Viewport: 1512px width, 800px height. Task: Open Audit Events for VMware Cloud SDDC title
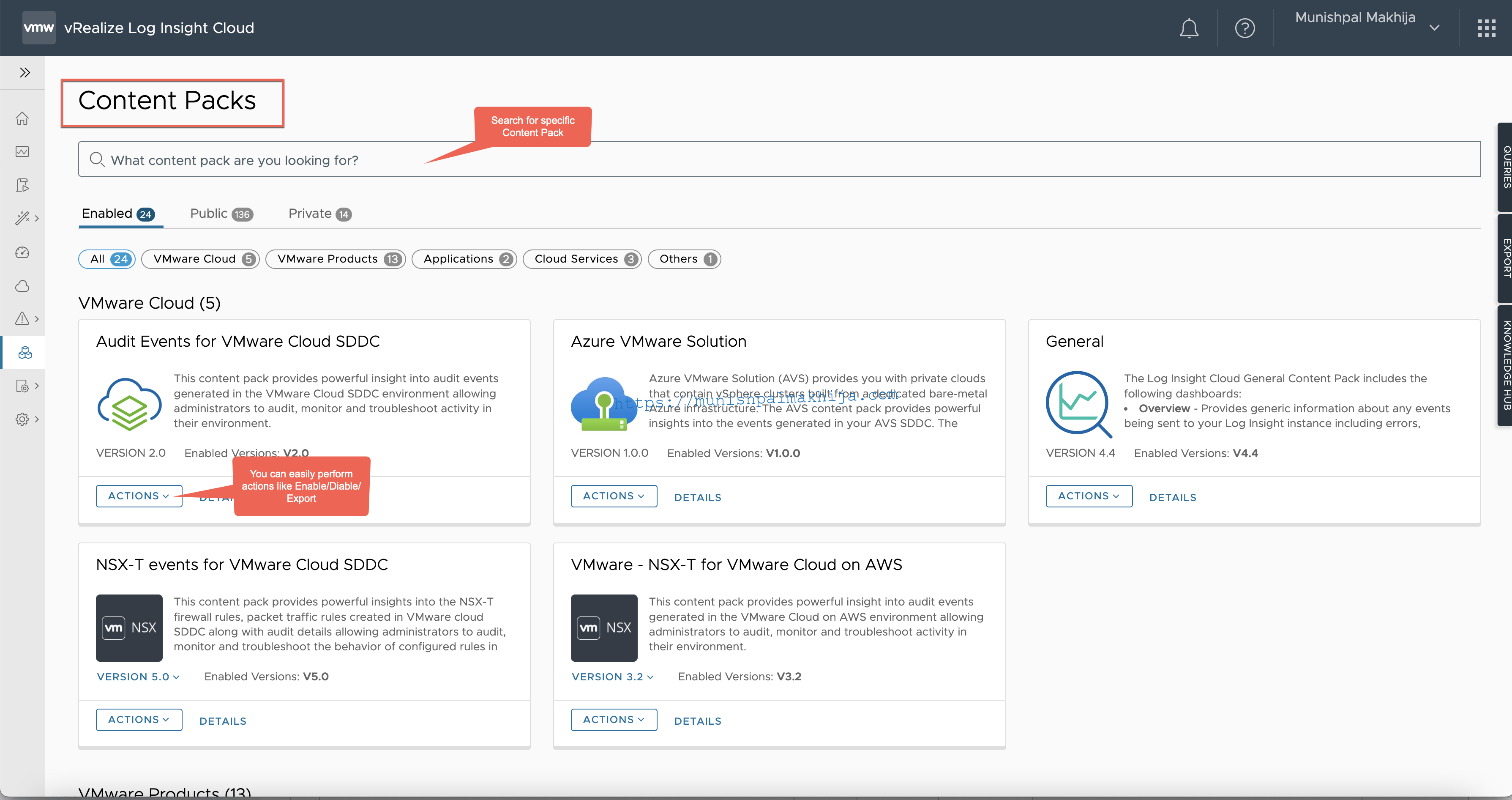[238, 342]
